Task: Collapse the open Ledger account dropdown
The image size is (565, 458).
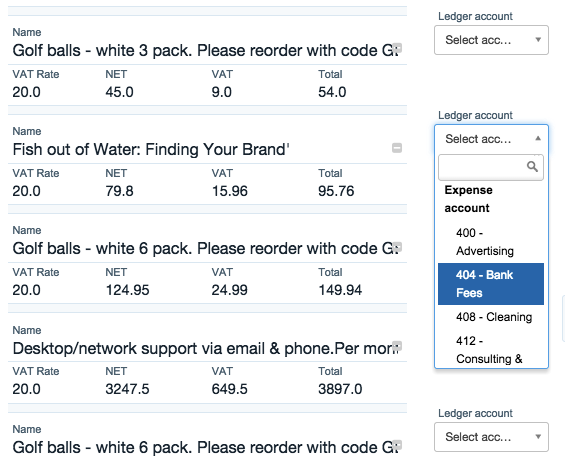Action: [x=491, y=139]
